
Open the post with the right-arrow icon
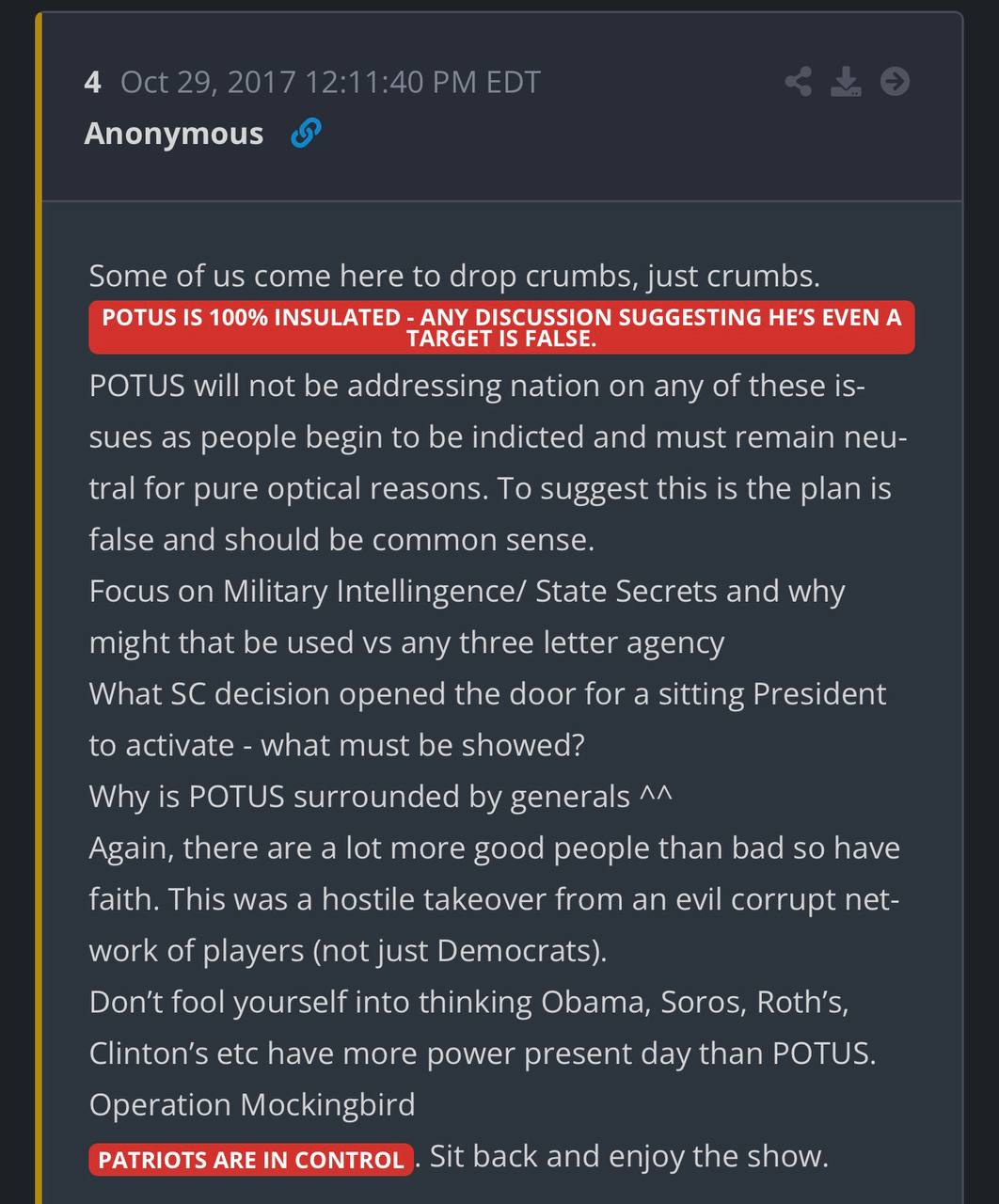895,82
